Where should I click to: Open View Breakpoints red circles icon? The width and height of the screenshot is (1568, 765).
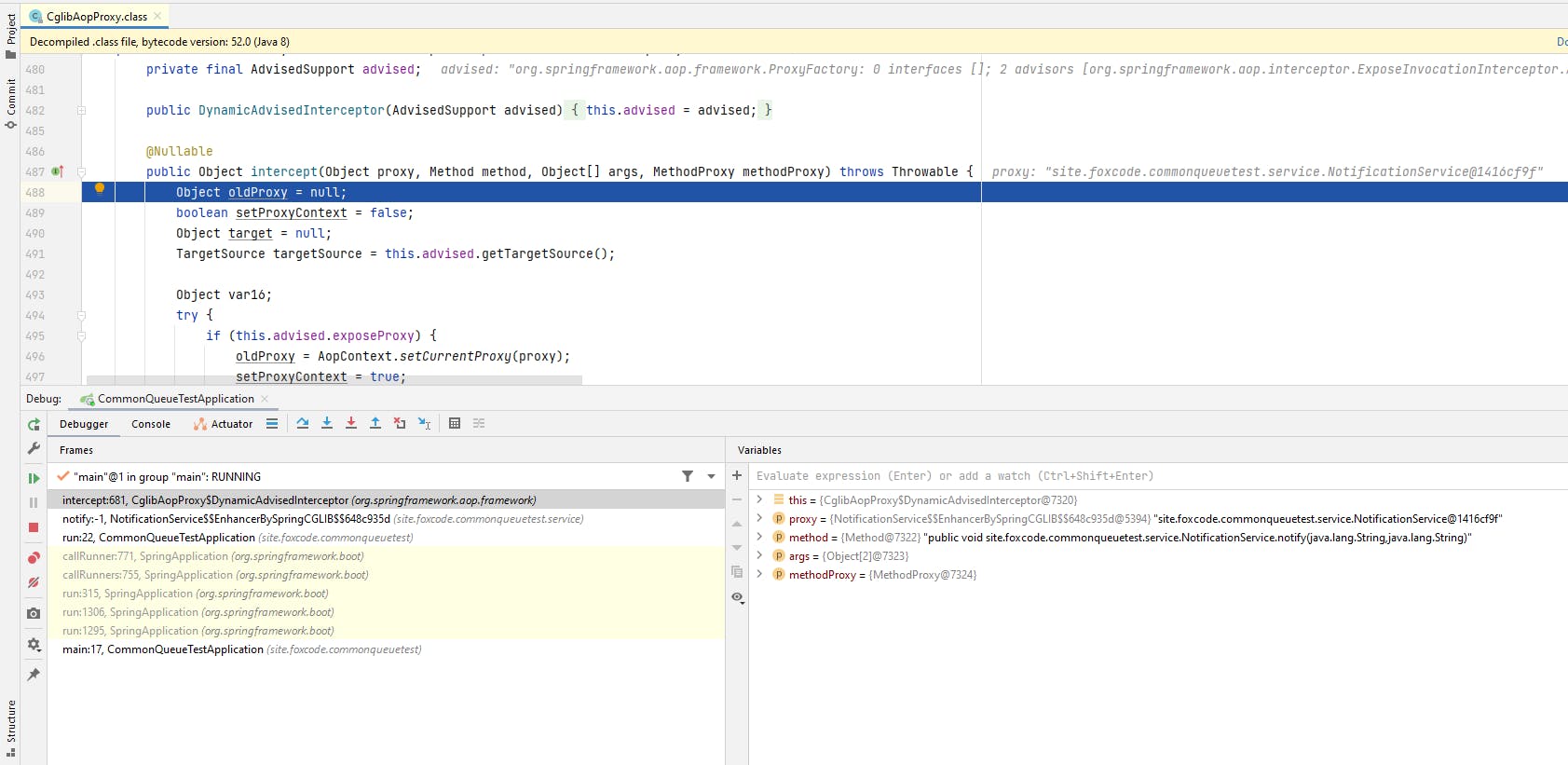[34, 557]
